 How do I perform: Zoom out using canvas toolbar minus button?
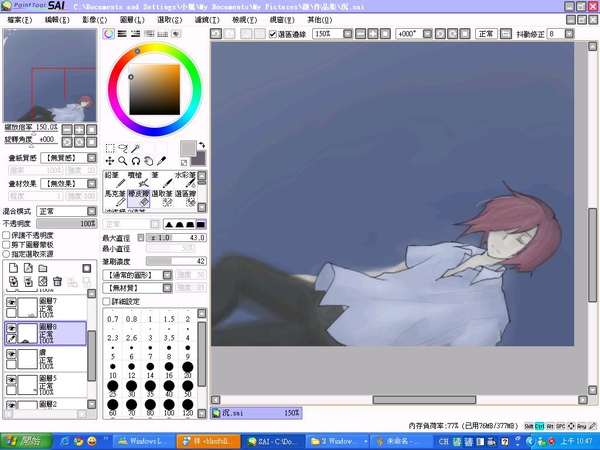360,34
